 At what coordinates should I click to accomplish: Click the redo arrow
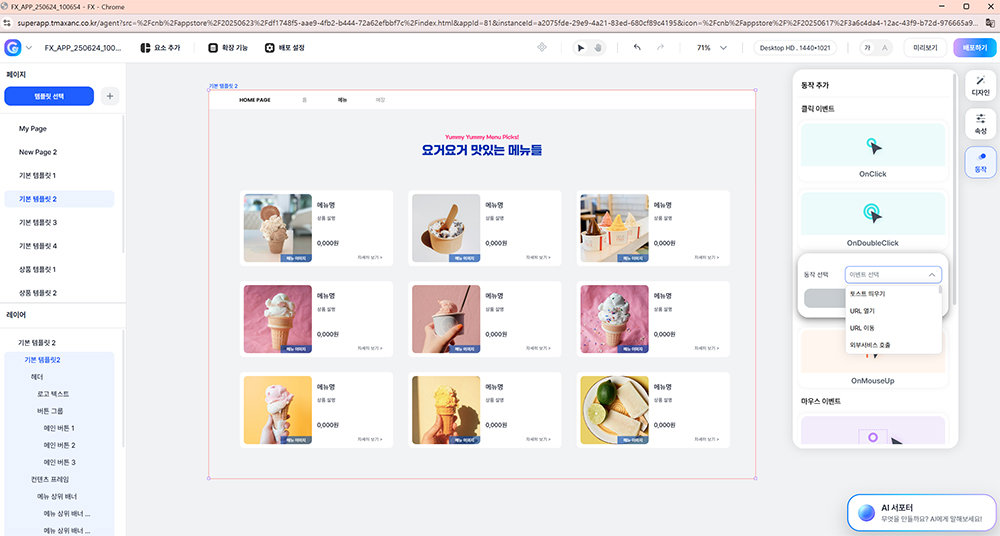coord(660,47)
